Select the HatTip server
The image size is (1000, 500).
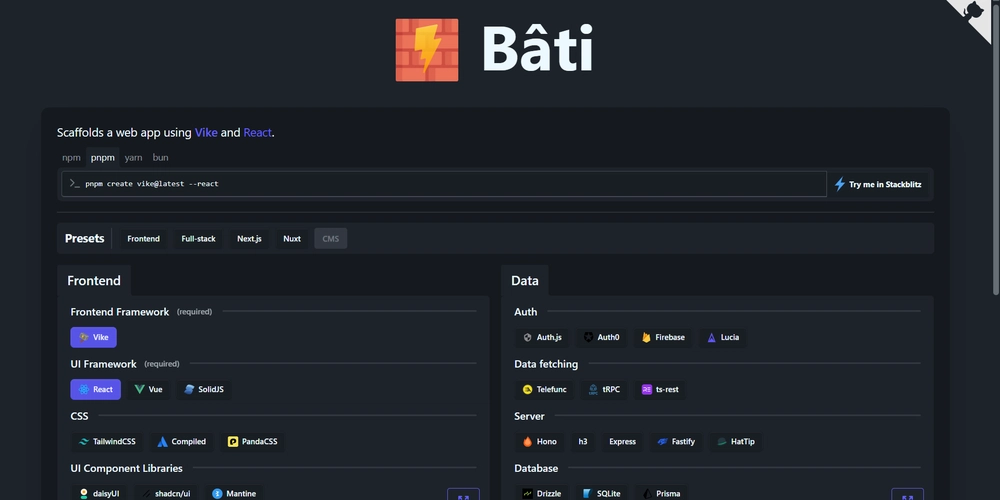(x=736, y=441)
